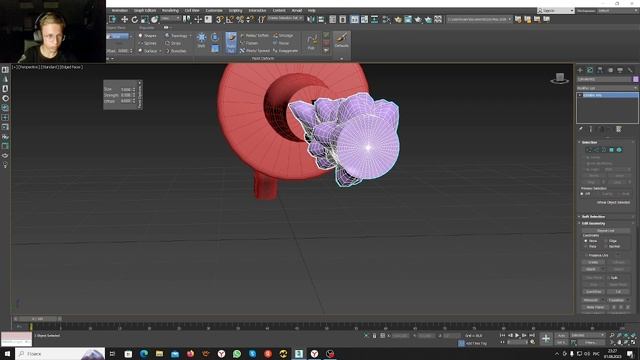This screenshot has width=640, height=360.
Task: Open the Customize menu
Action: tap(214, 11)
